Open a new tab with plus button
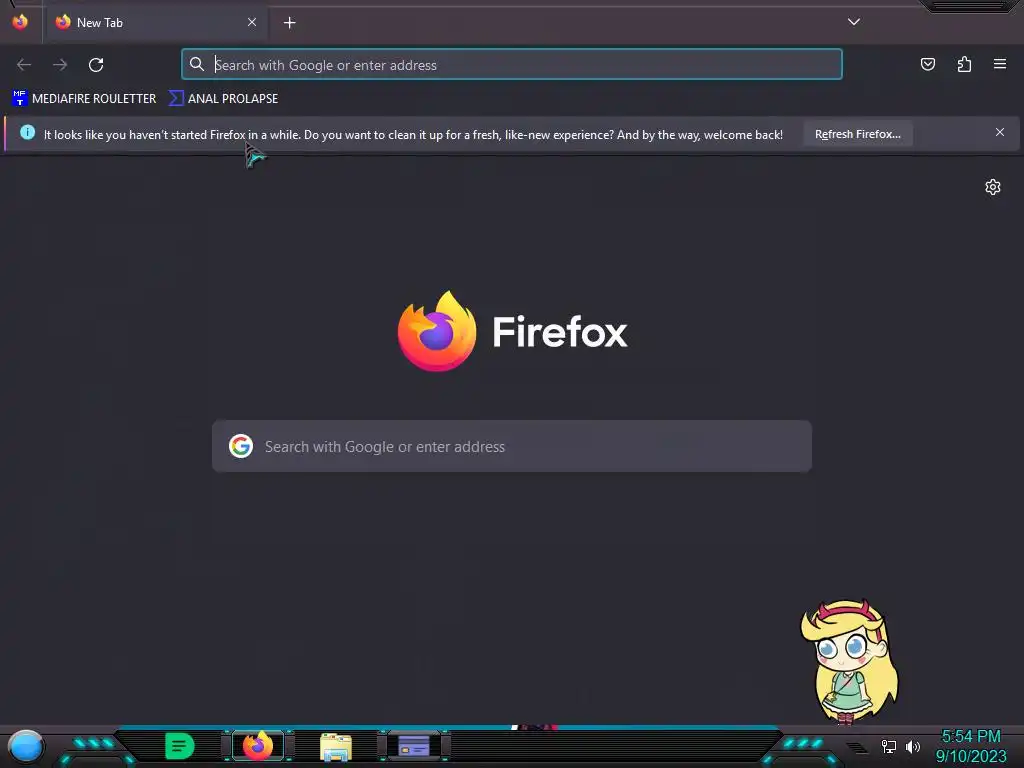This screenshot has width=1024, height=768. (289, 23)
